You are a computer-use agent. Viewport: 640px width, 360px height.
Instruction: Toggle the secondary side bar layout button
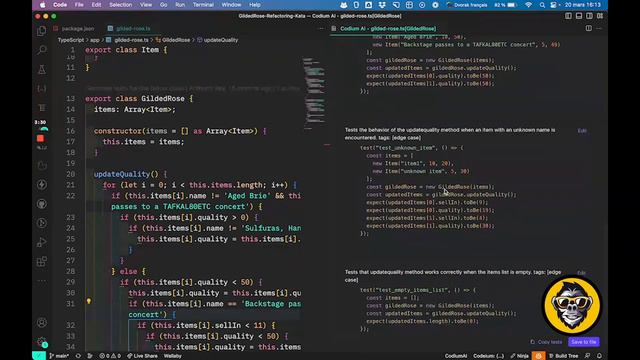coord(589,16)
